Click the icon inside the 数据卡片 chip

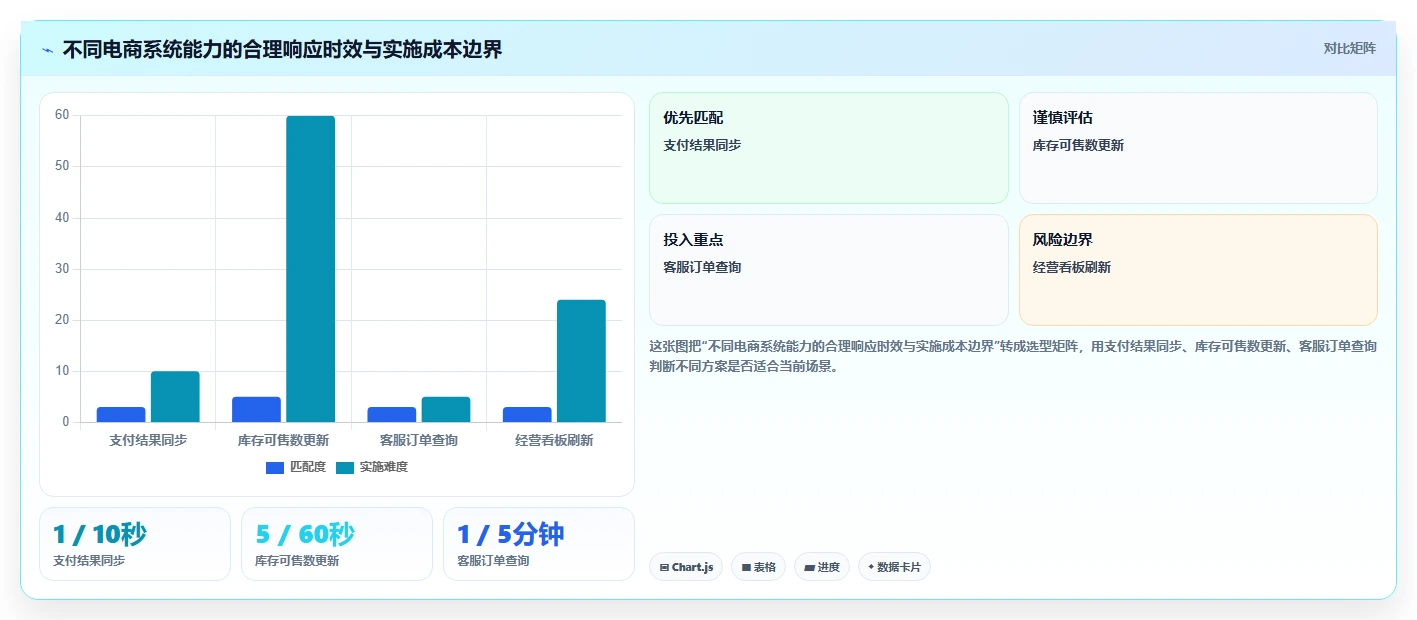click(871, 567)
